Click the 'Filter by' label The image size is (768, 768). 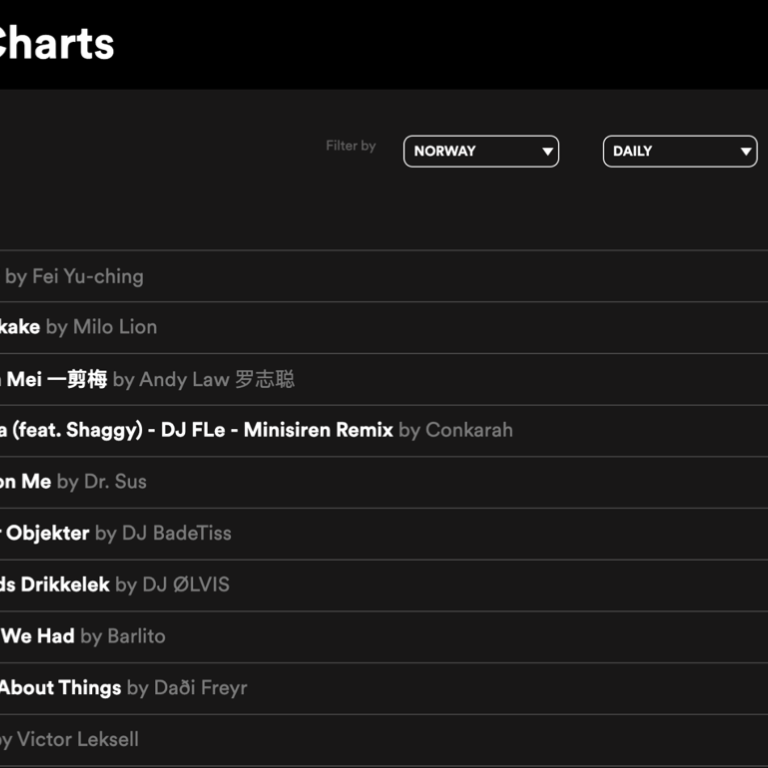(x=350, y=146)
